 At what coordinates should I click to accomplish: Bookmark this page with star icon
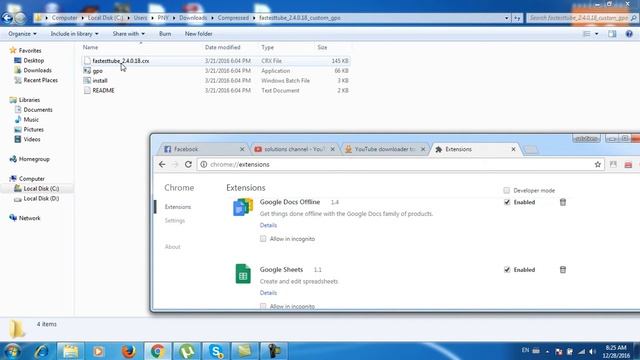click(598, 164)
